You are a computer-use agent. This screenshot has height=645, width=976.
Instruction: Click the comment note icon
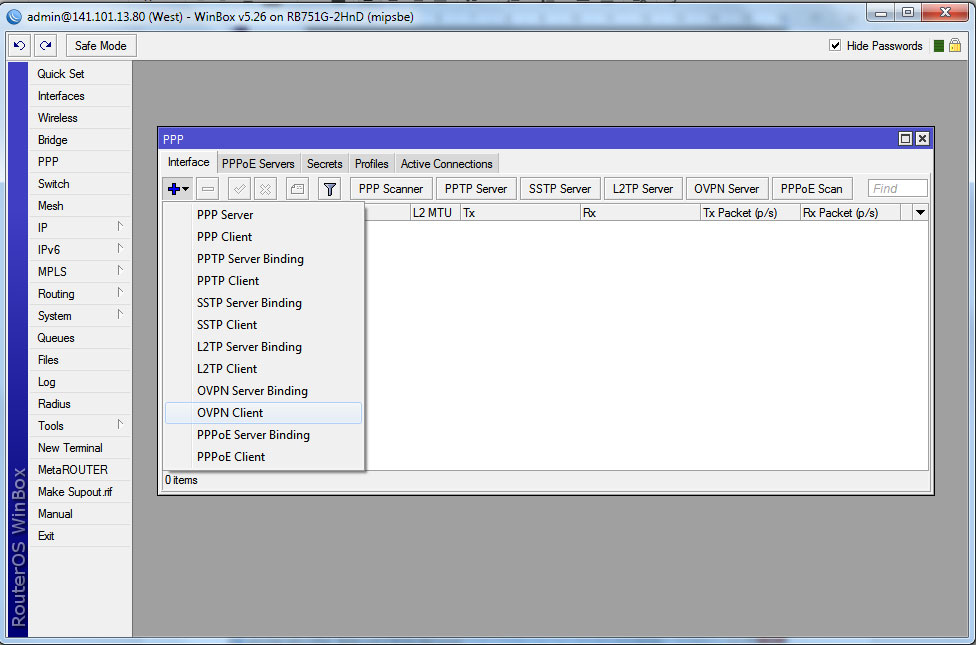click(297, 189)
